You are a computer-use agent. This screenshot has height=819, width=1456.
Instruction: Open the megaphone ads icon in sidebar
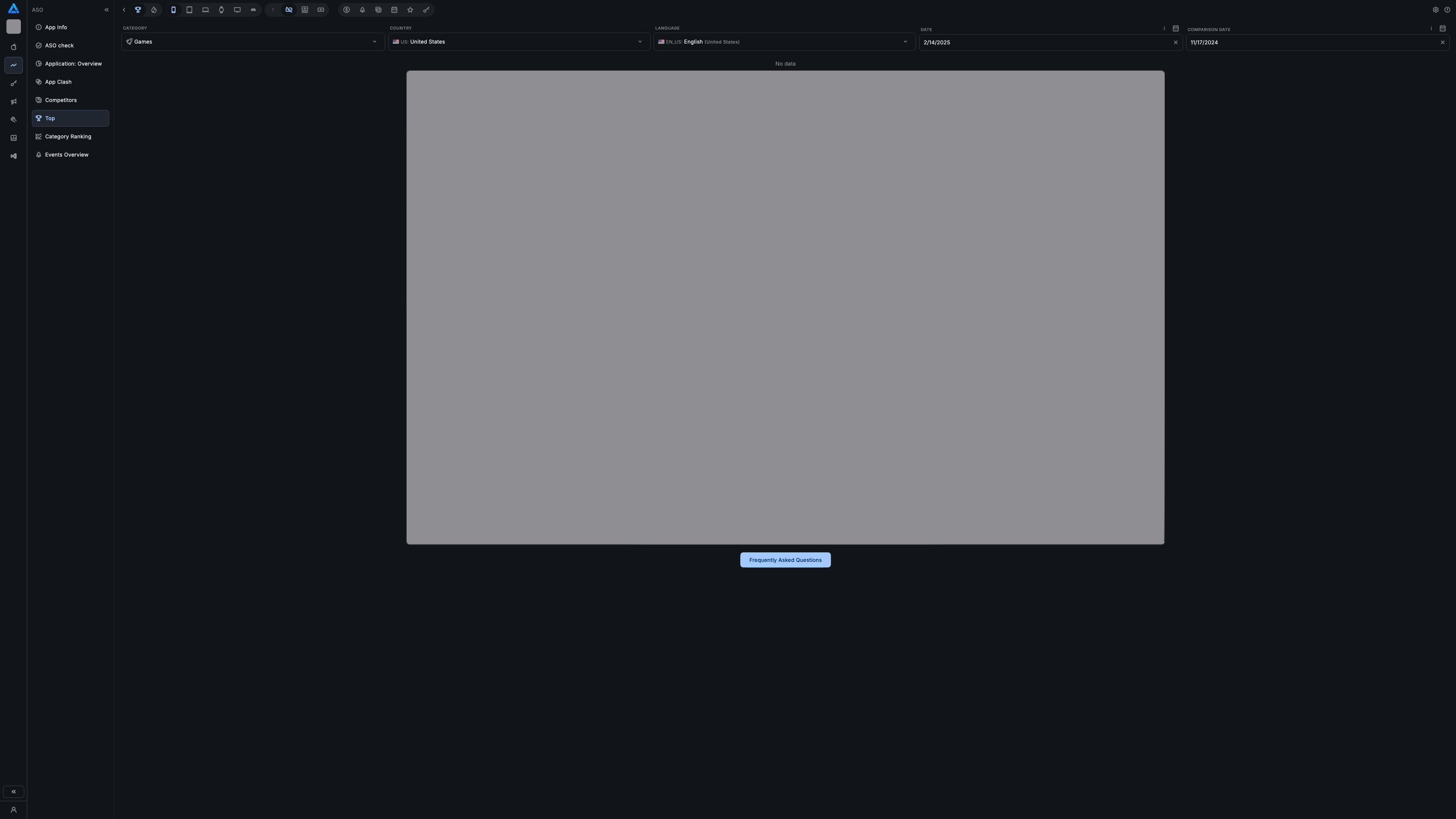coord(14,102)
